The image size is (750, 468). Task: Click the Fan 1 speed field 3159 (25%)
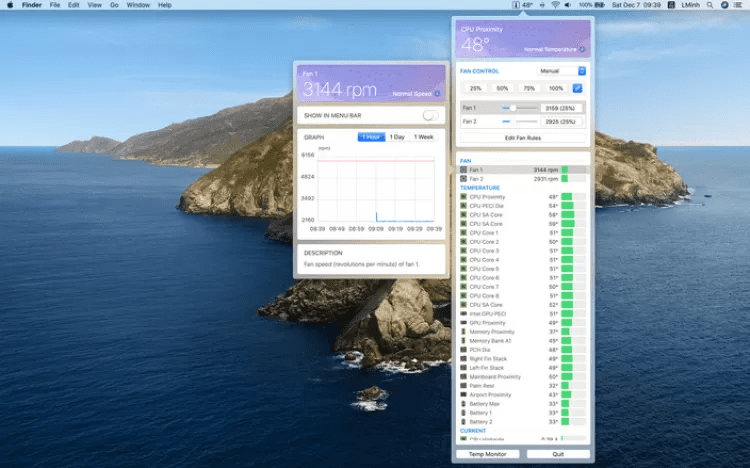pos(561,108)
